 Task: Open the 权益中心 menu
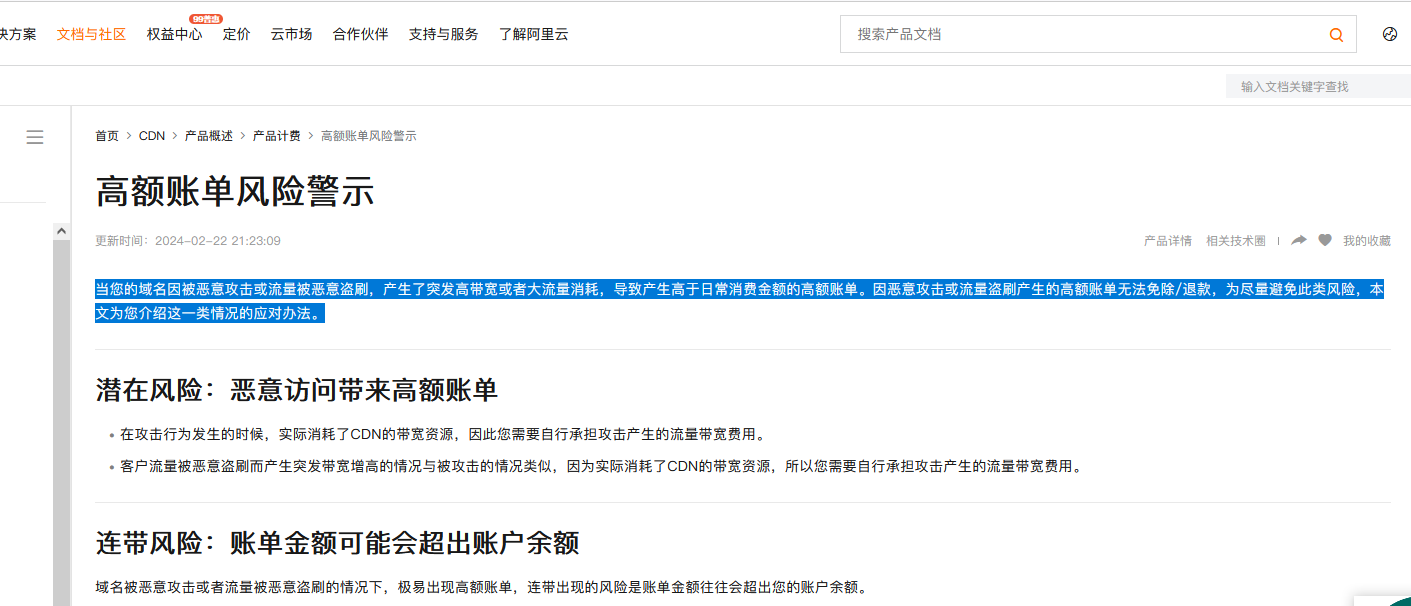click(174, 34)
